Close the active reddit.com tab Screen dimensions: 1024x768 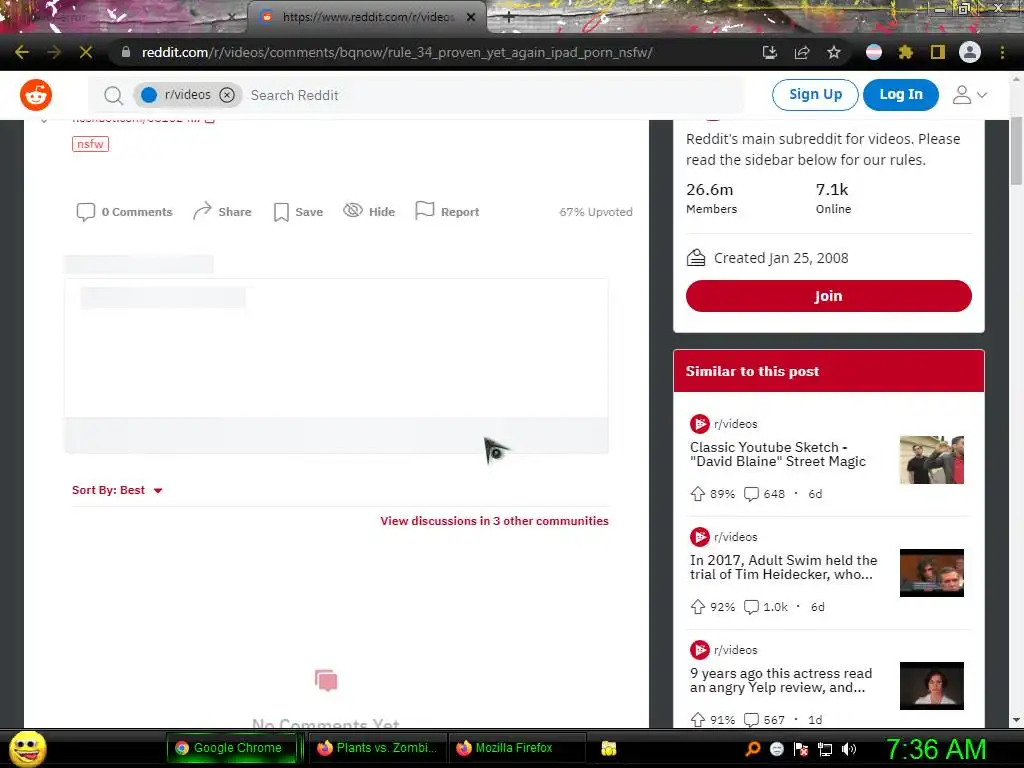click(x=471, y=17)
